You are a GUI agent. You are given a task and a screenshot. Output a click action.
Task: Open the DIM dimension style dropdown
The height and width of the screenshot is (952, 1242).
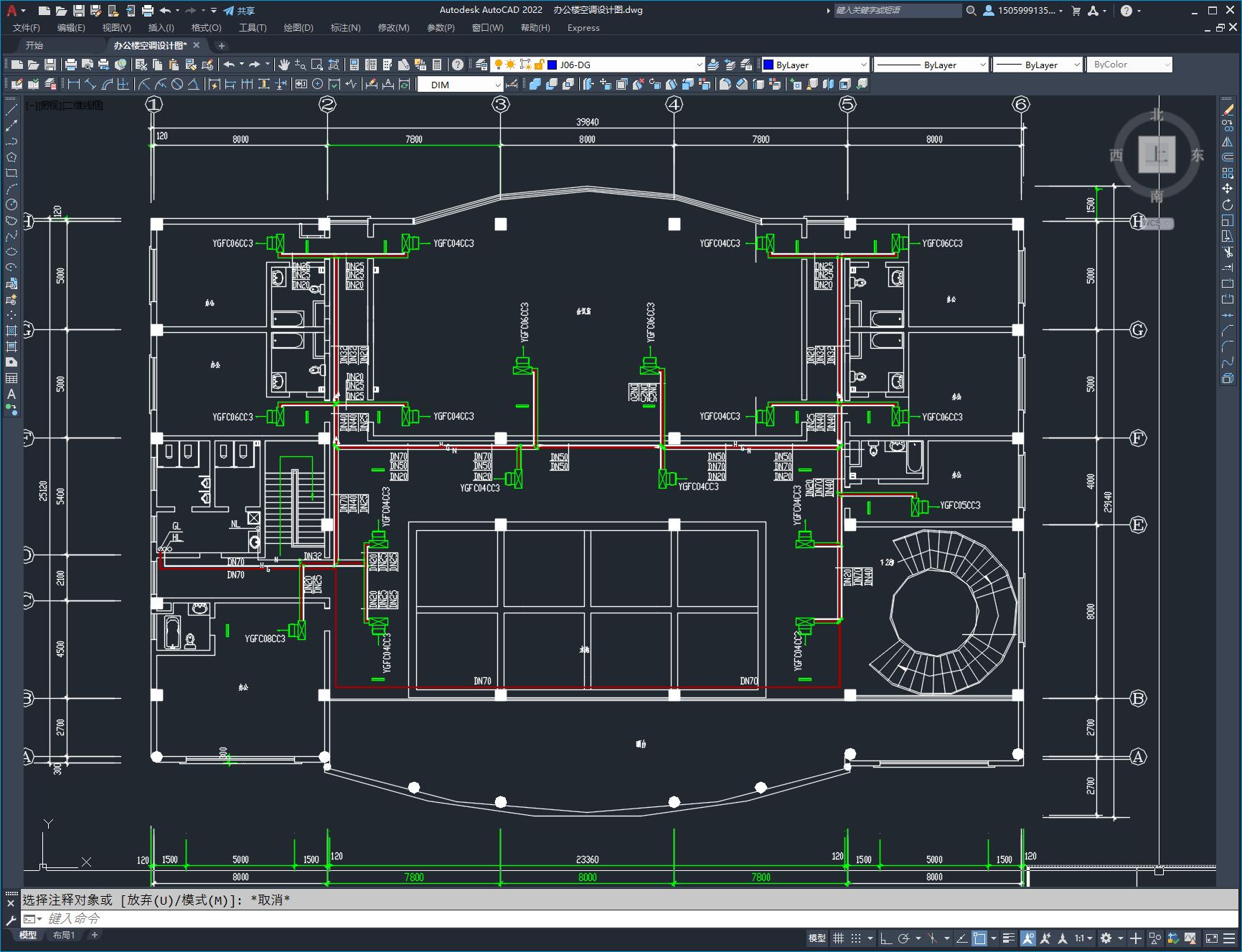[x=497, y=85]
